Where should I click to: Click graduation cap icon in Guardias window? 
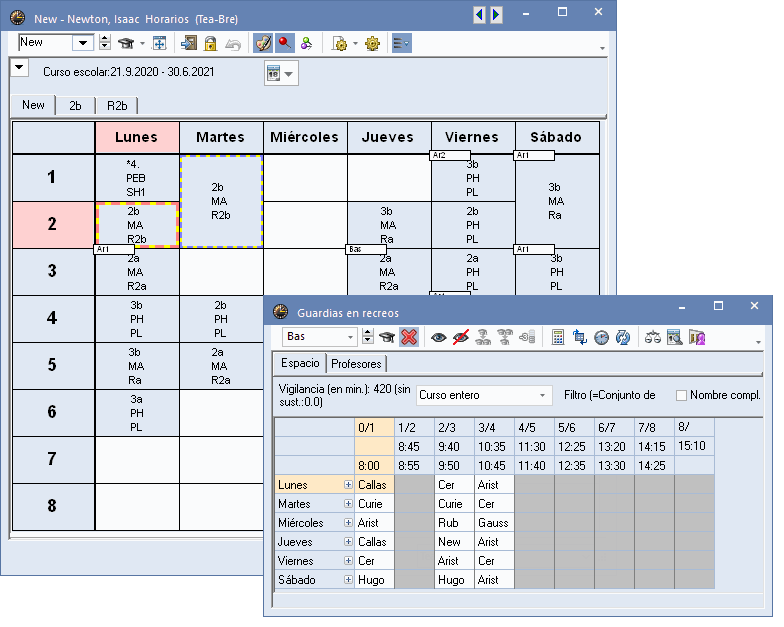pyautogui.click(x=387, y=338)
